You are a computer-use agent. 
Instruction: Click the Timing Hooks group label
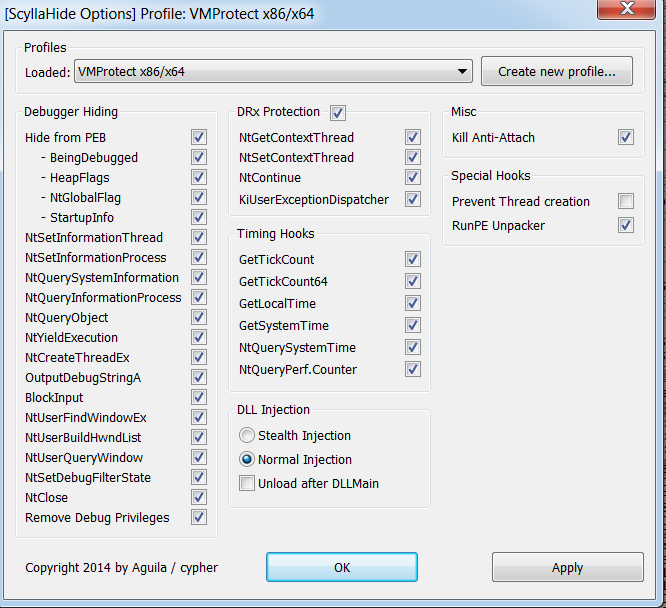276,234
